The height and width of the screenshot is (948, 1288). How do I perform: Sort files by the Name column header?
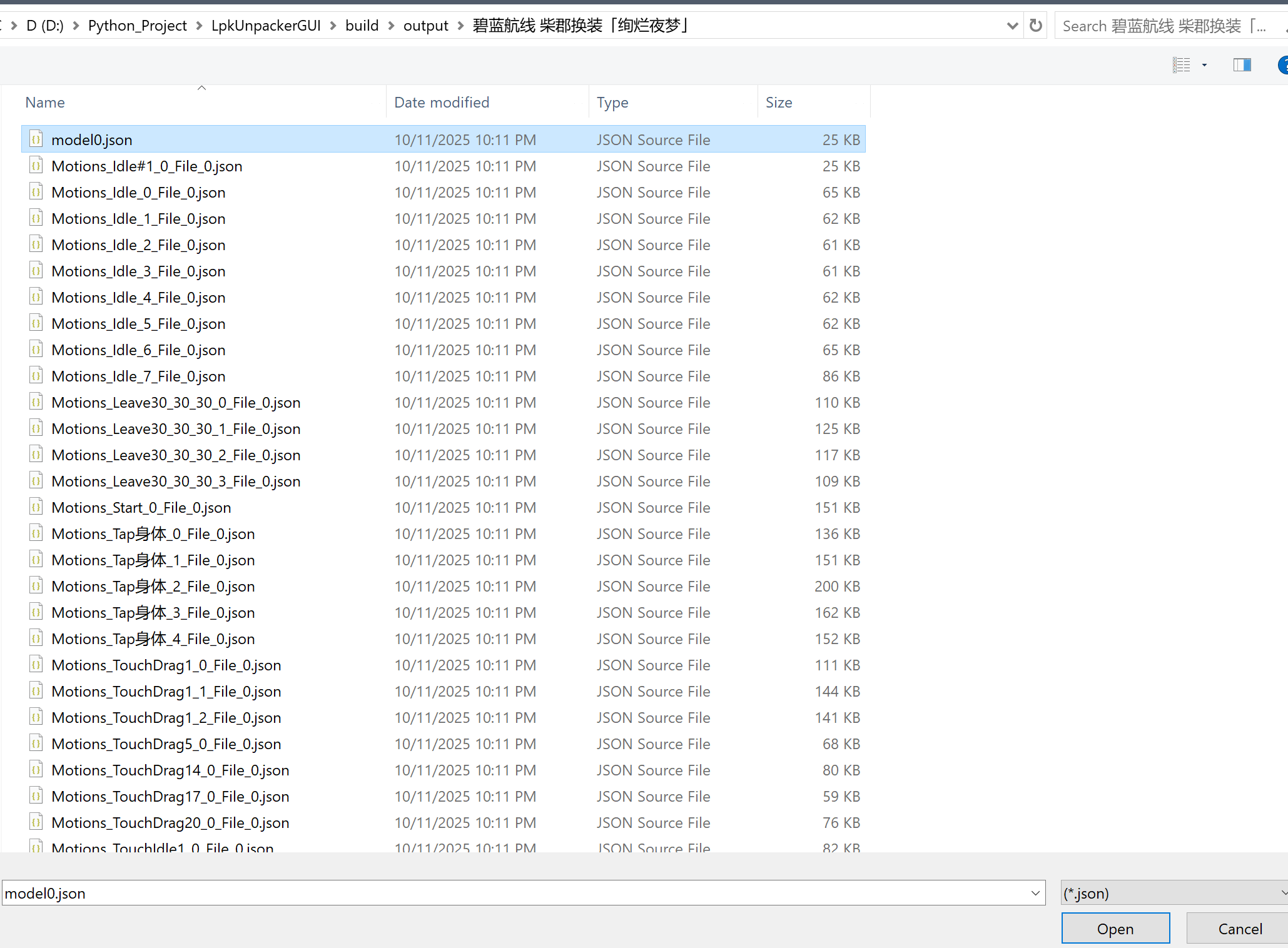point(45,103)
